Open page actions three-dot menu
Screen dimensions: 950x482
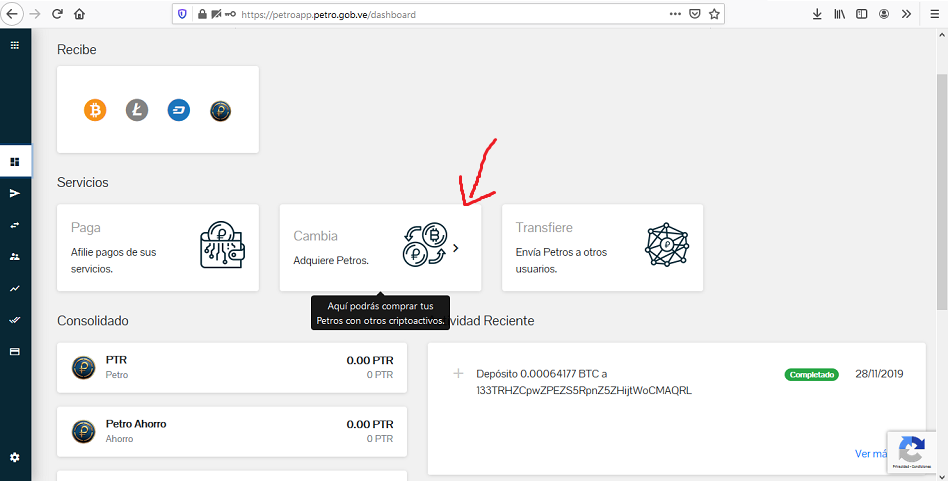[675, 14]
